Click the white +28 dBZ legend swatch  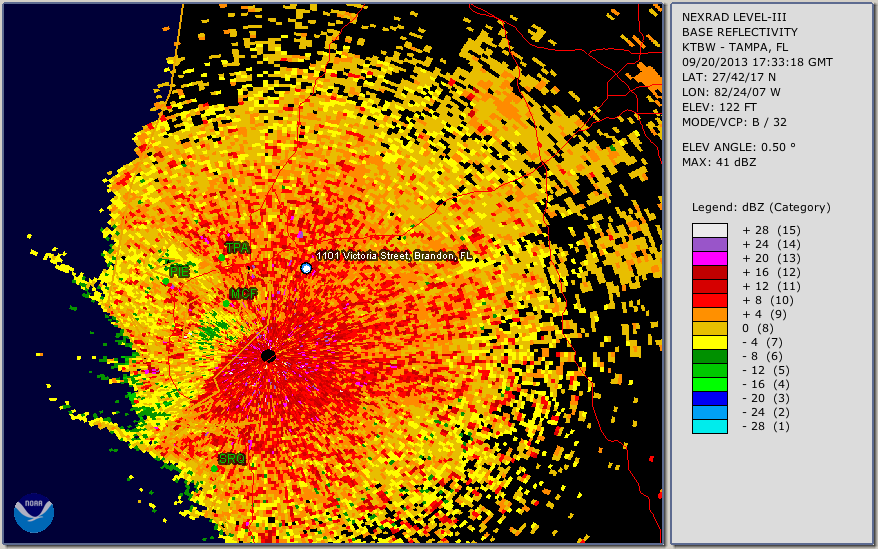709,230
